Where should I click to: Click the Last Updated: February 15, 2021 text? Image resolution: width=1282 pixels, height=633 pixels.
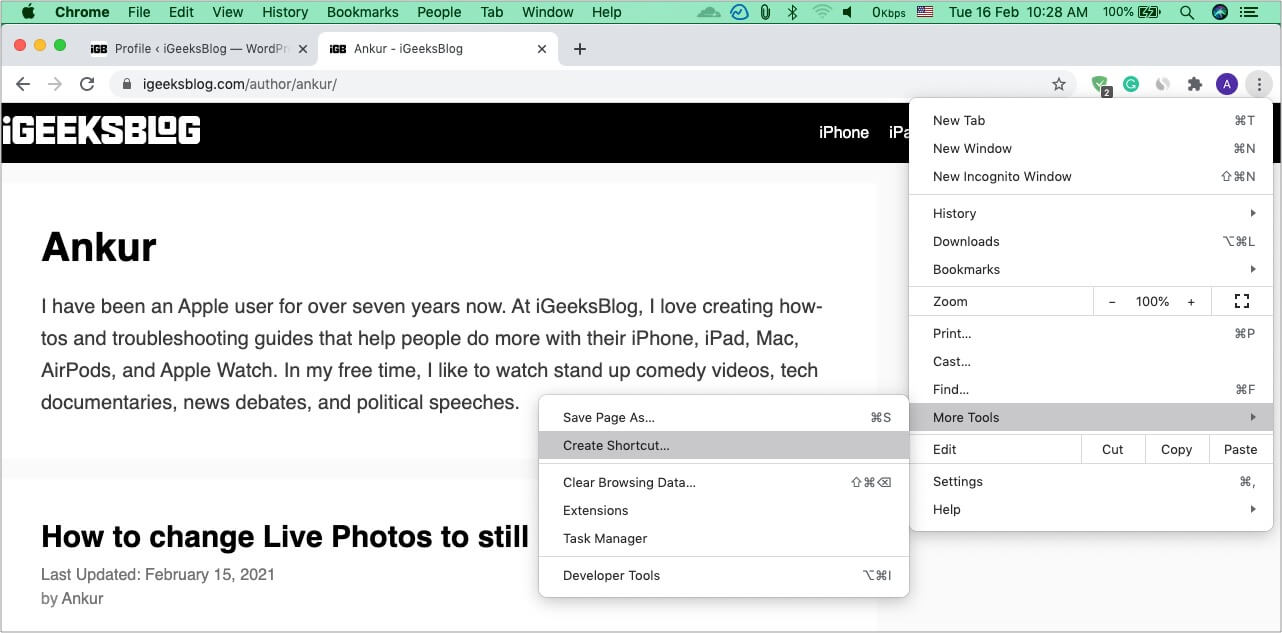click(x=158, y=574)
